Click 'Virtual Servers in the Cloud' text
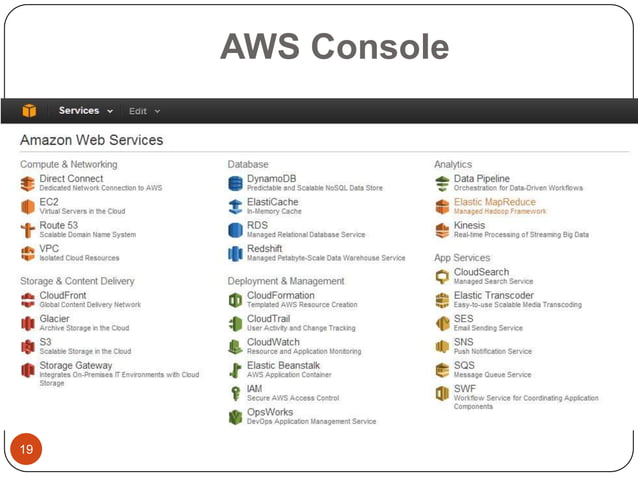The width and height of the screenshot is (638, 478). (x=82, y=211)
